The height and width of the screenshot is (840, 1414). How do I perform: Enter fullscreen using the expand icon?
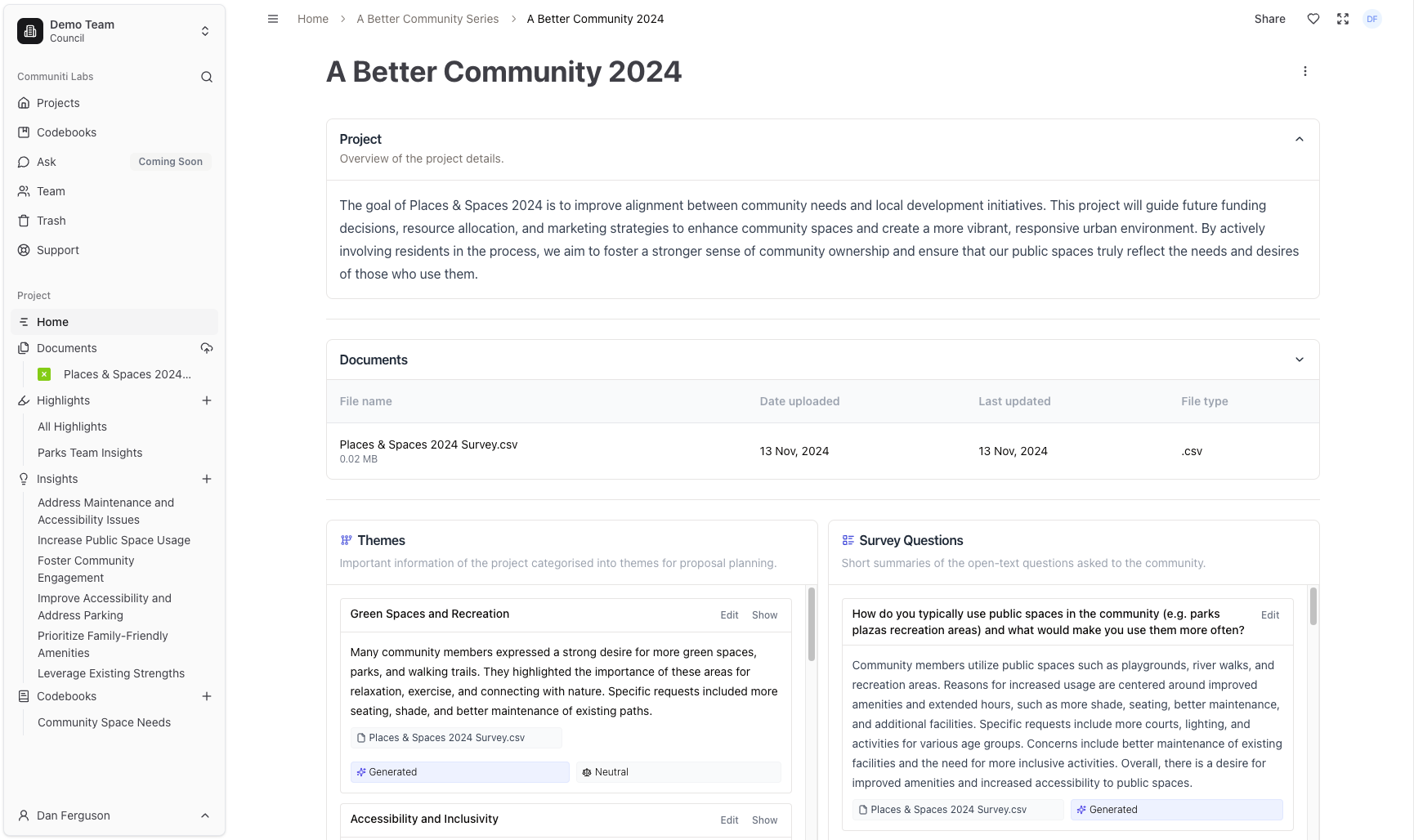(1343, 19)
